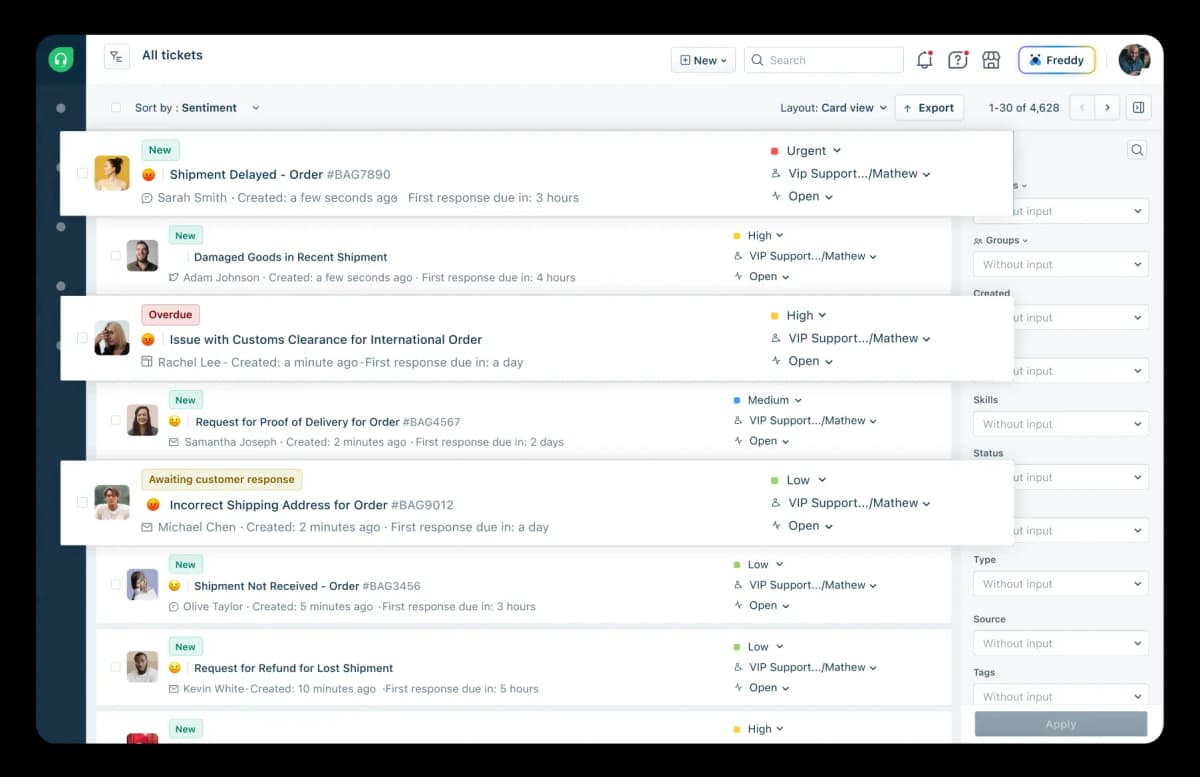Select the Proof of Delivery ticket checkbox
Screen dimensions: 1200x777
[x=116, y=420]
